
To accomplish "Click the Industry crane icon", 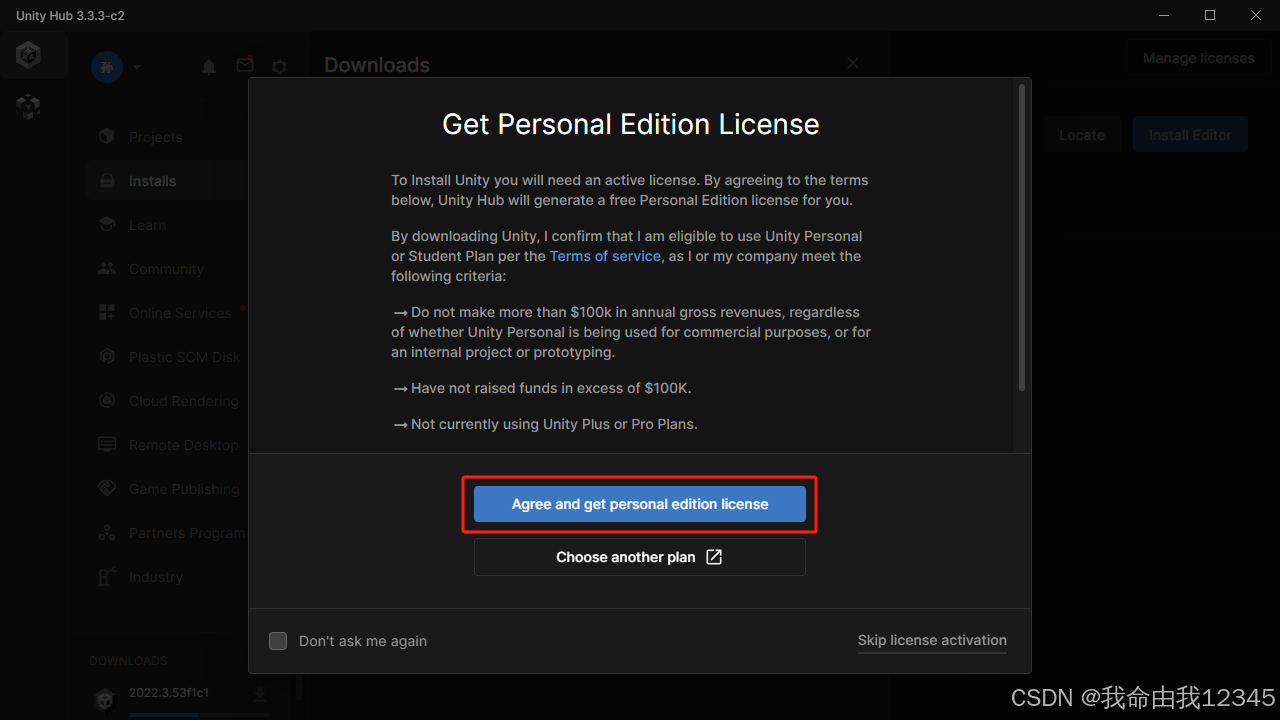I will [x=107, y=577].
